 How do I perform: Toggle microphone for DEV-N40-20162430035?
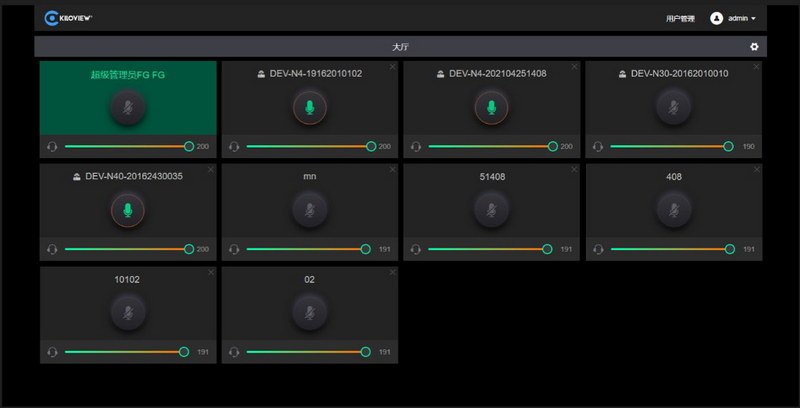[127, 210]
